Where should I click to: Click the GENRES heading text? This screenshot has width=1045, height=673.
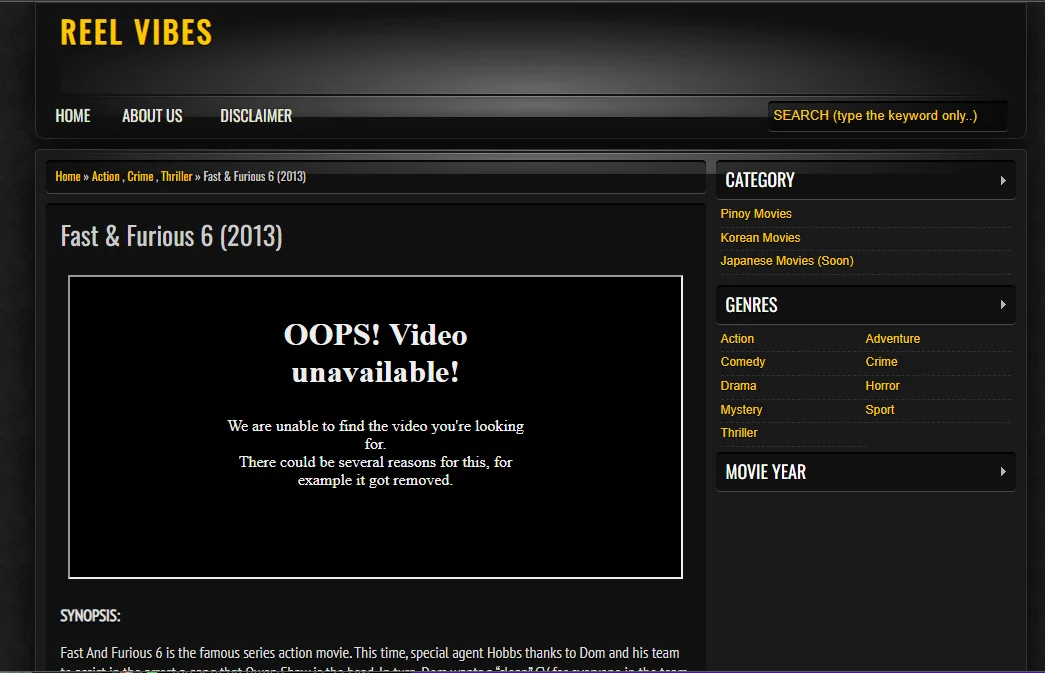(751, 305)
